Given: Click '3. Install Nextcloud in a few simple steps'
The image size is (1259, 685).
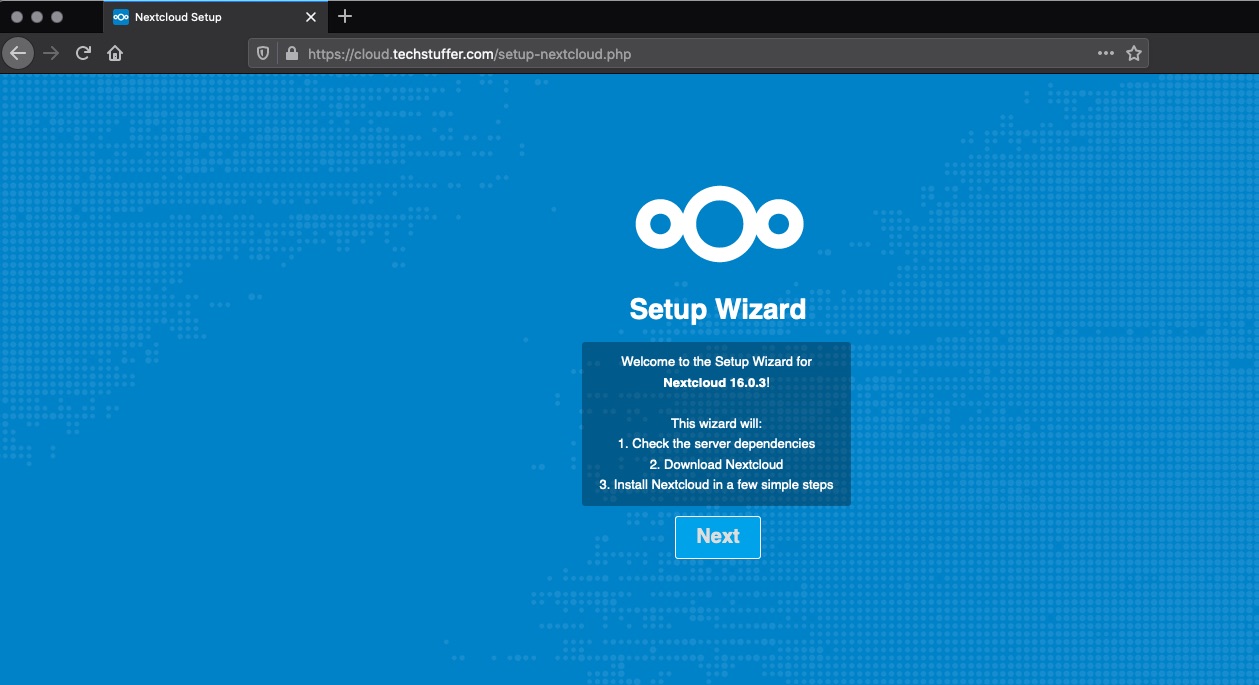Looking at the screenshot, I should 716,485.
